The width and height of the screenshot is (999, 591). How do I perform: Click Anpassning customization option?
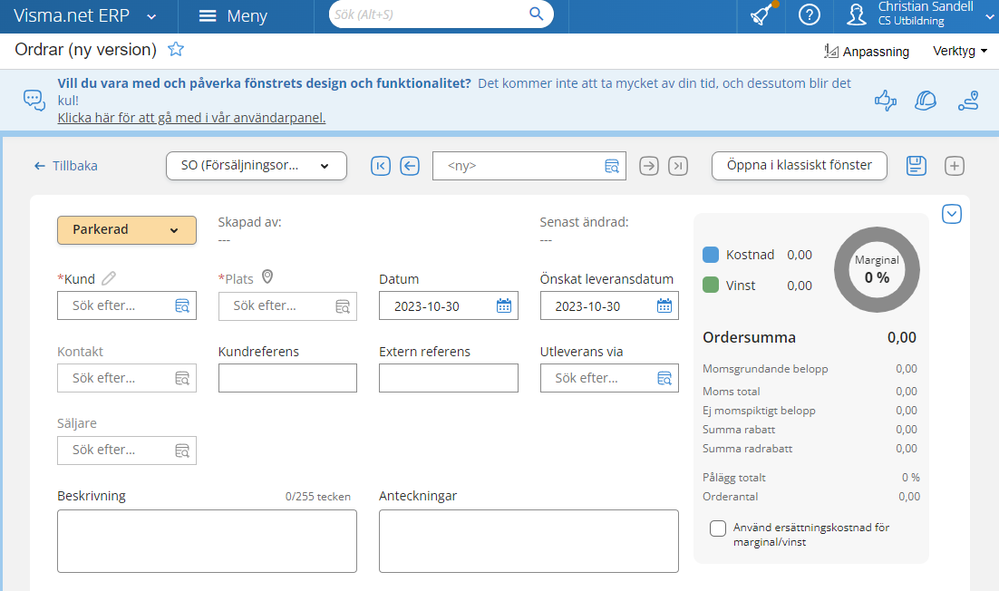coord(866,52)
